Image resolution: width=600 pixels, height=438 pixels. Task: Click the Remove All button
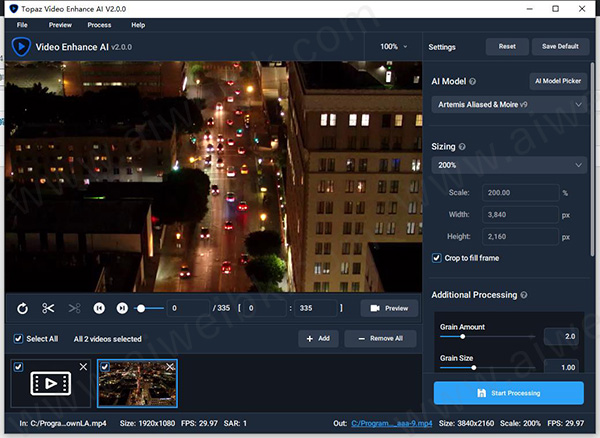point(380,339)
